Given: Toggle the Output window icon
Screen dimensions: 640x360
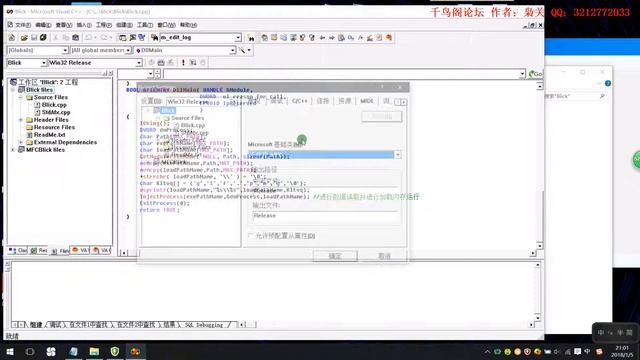Looking at the screenshot, I should pyautogui.click(x=132, y=38).
